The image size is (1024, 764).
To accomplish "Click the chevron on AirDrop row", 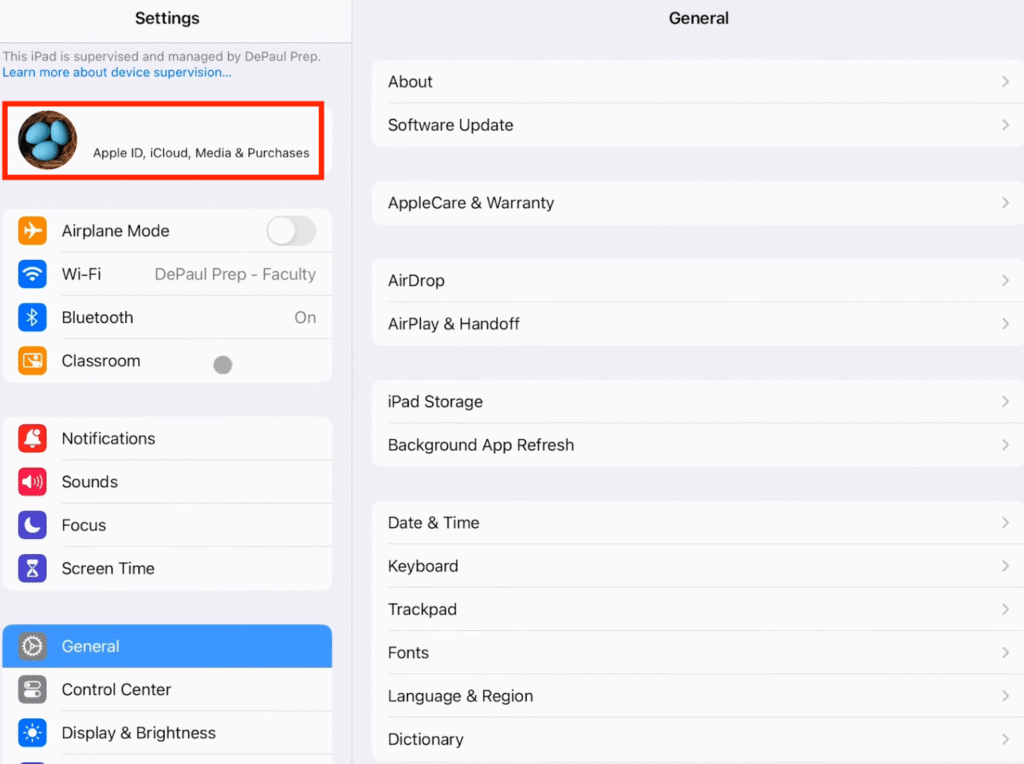I will coord(1005,280).
